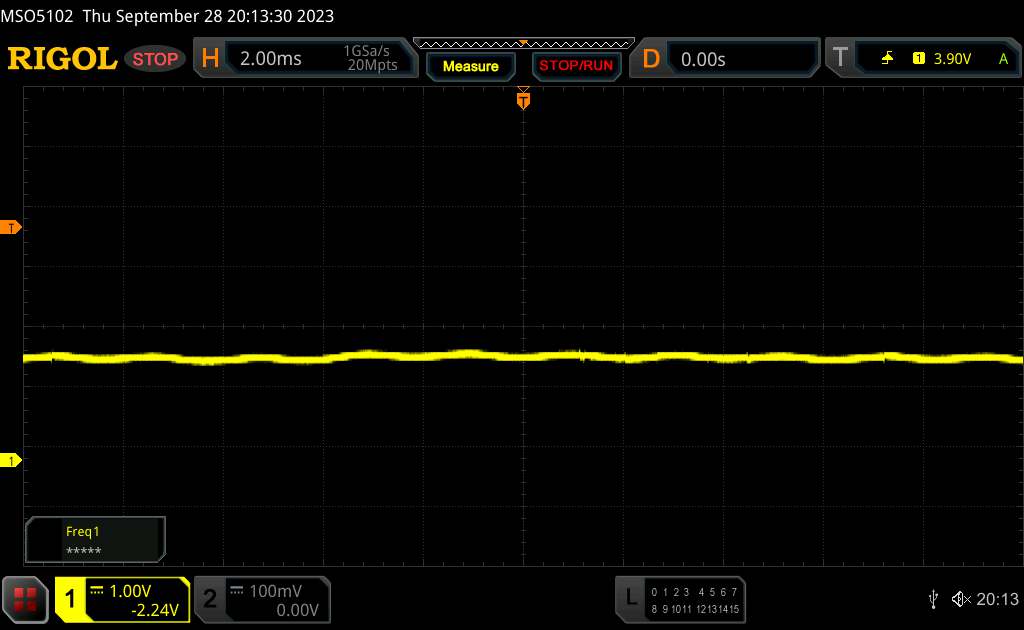Viewport: 1024px width, 630px height.
Task: Open the horizontal timebase 2.00ms setting
Action: click(271, 59)
